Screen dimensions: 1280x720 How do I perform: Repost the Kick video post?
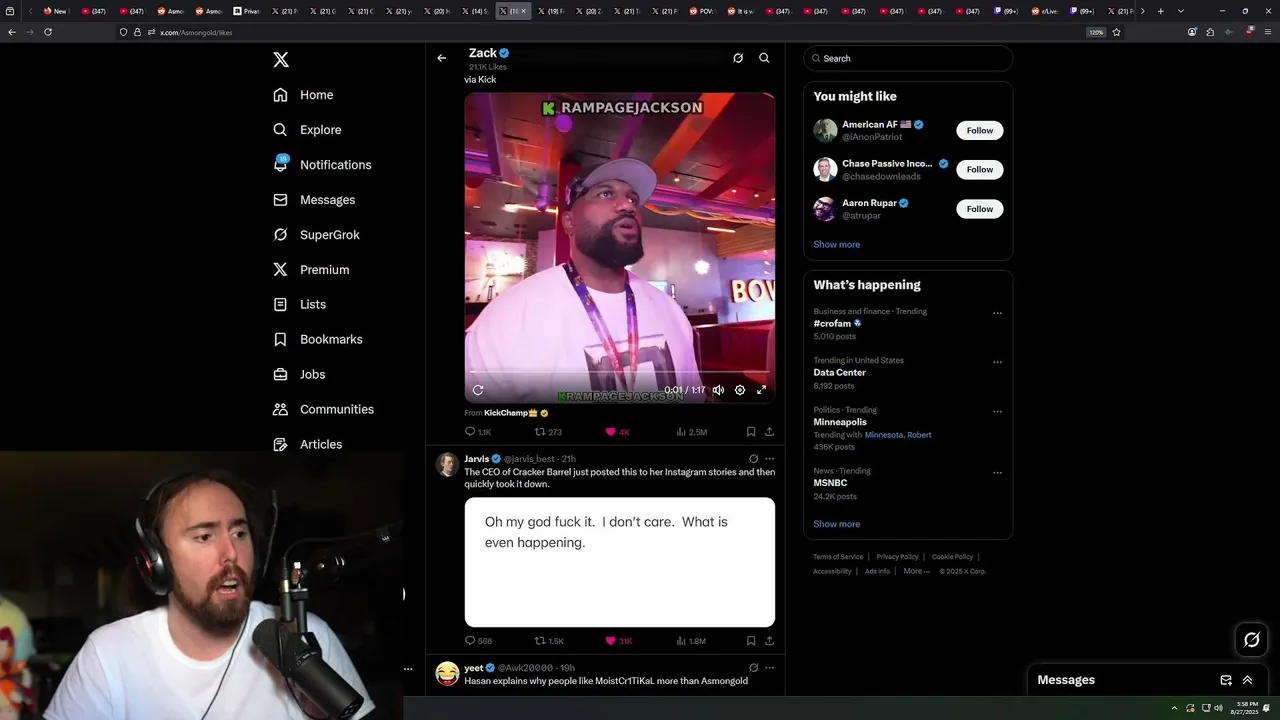pyautogui.click(x=548, y=432)
